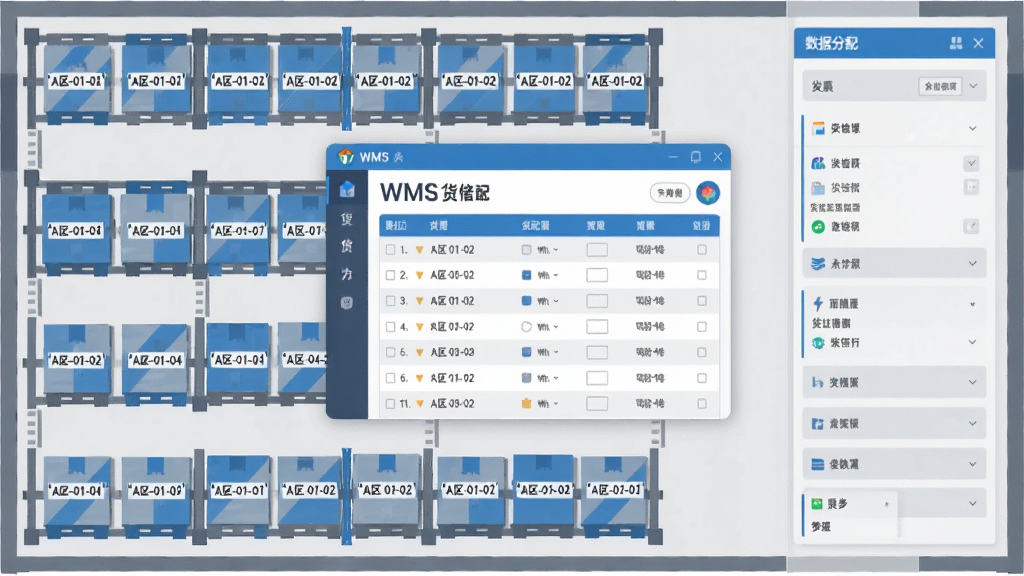Click the teal round icon in 数据分配 panel

pos(818,342)
